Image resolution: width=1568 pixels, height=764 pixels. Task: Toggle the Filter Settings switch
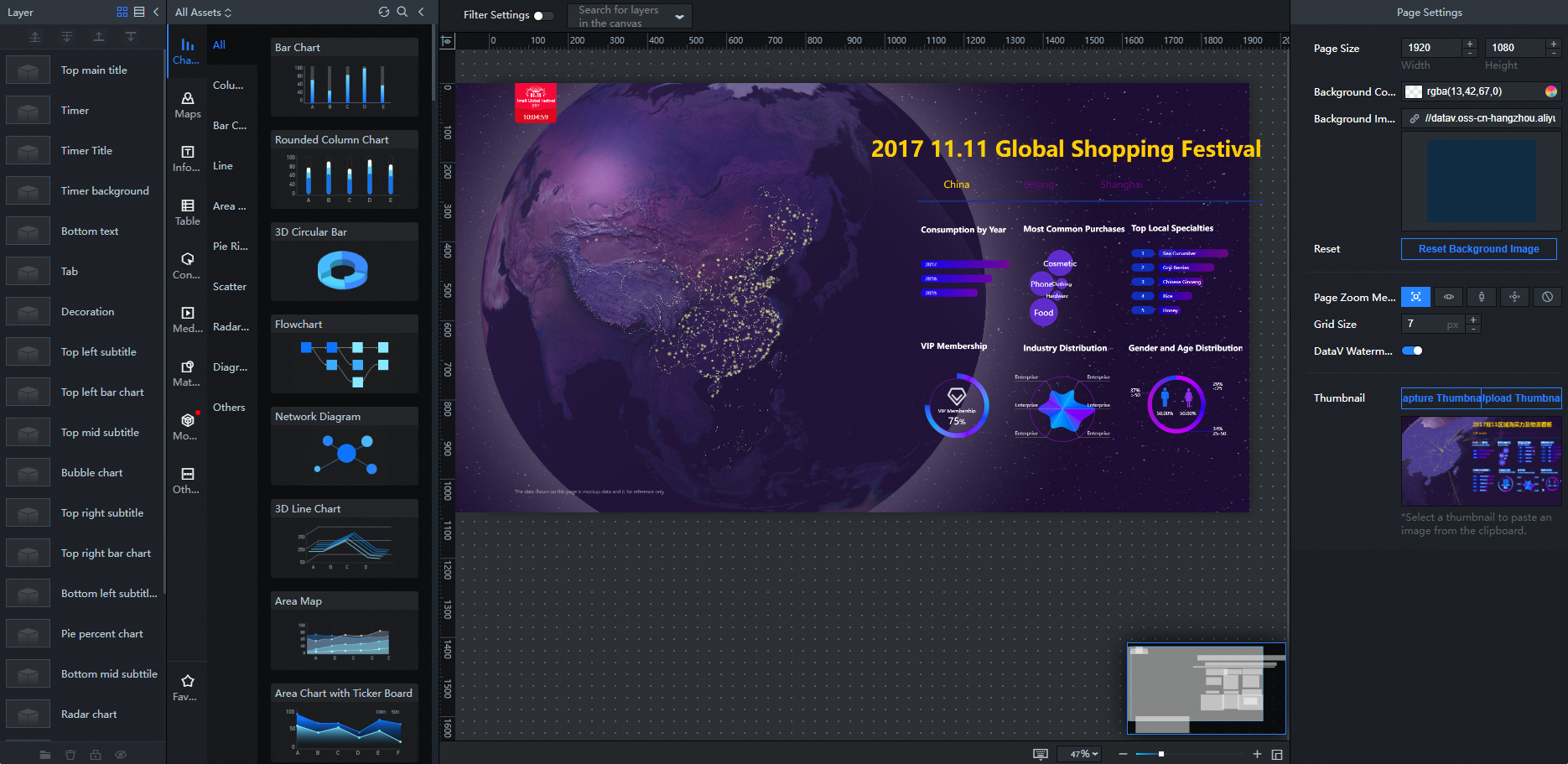coord(543,15)
